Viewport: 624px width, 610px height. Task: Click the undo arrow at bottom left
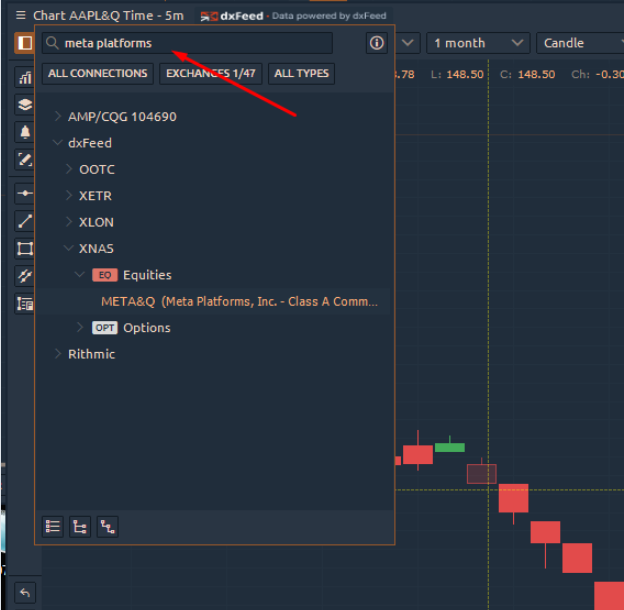tap(24, 592)
